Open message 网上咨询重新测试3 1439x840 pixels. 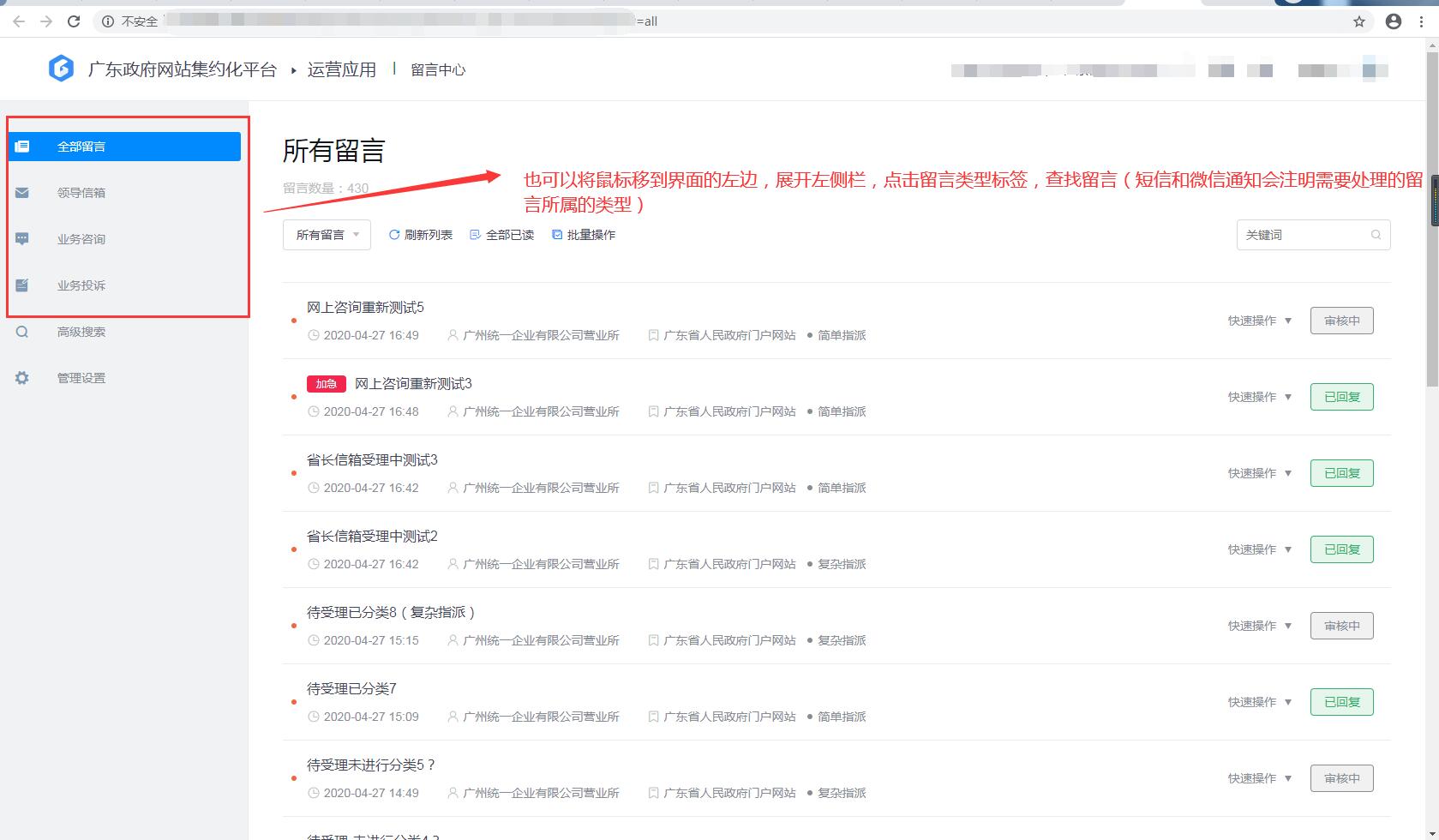click(413, 384)
